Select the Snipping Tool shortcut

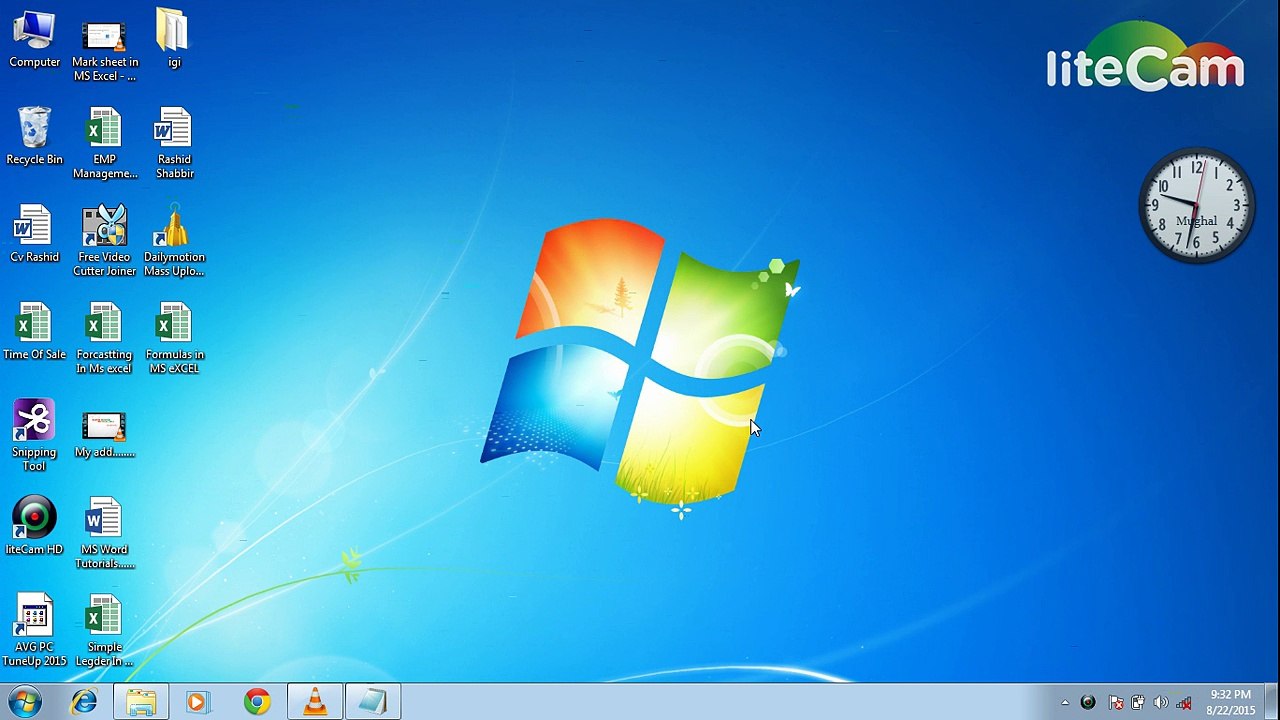[x=34, y=436]
